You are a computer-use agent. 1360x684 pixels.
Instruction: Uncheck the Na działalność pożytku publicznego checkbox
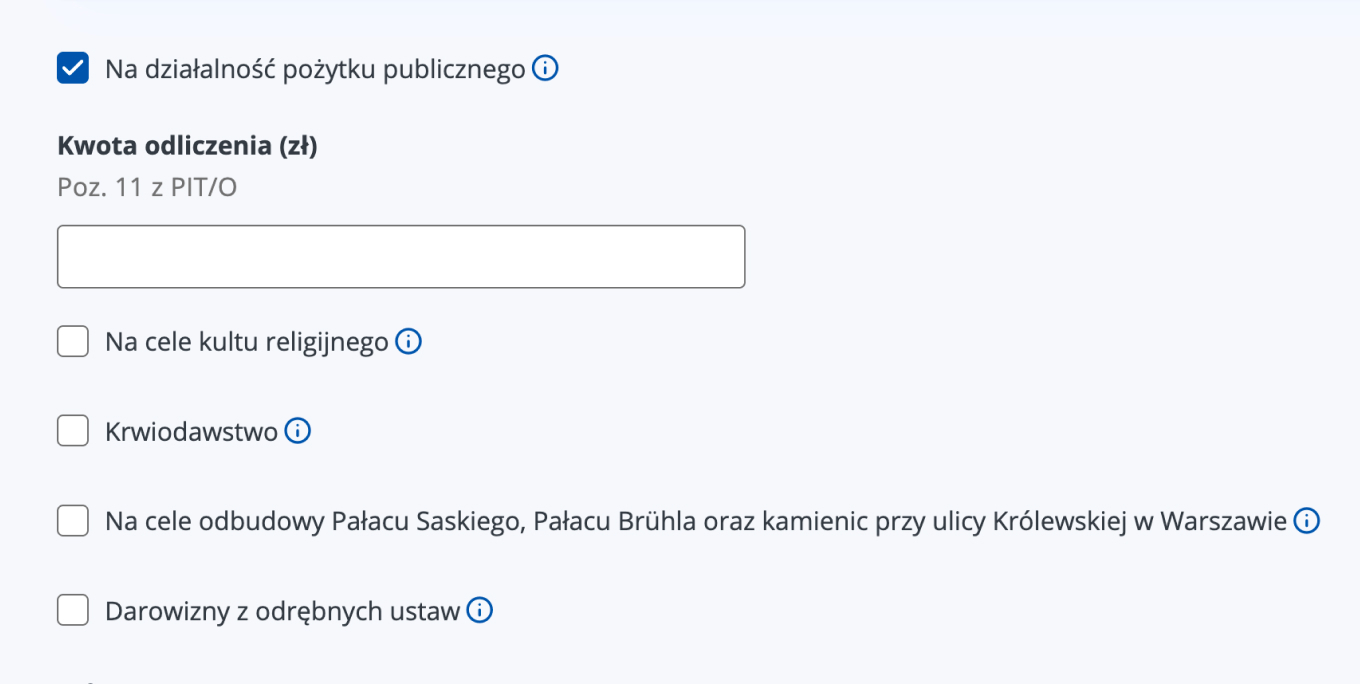click(73, 69)
